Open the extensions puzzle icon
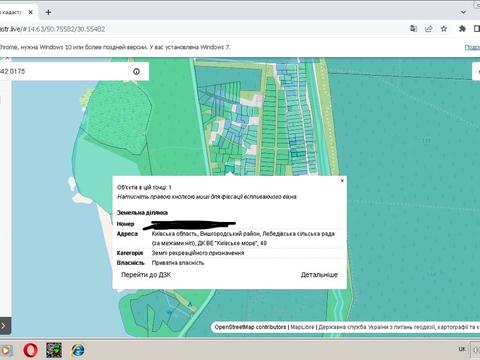480x360 pixels. tap(462, 29)
